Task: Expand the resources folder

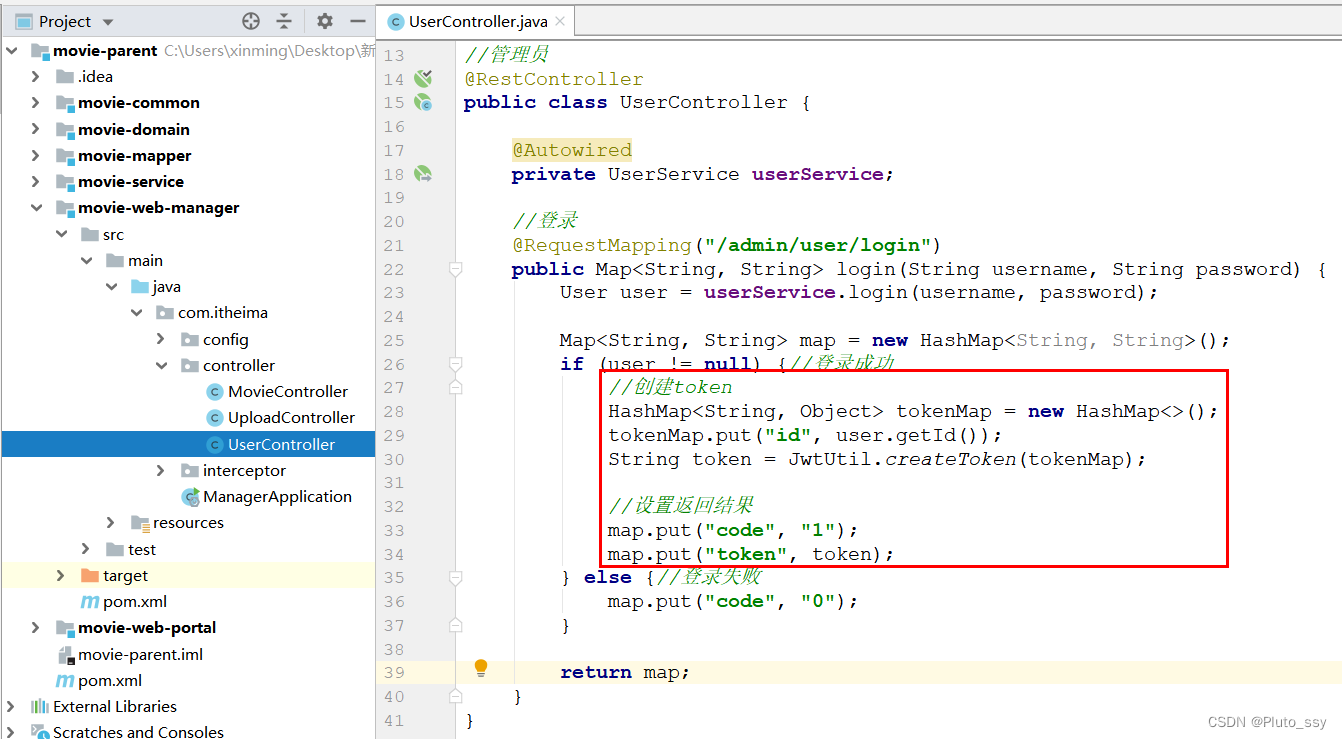Action: tap(111, 522)
